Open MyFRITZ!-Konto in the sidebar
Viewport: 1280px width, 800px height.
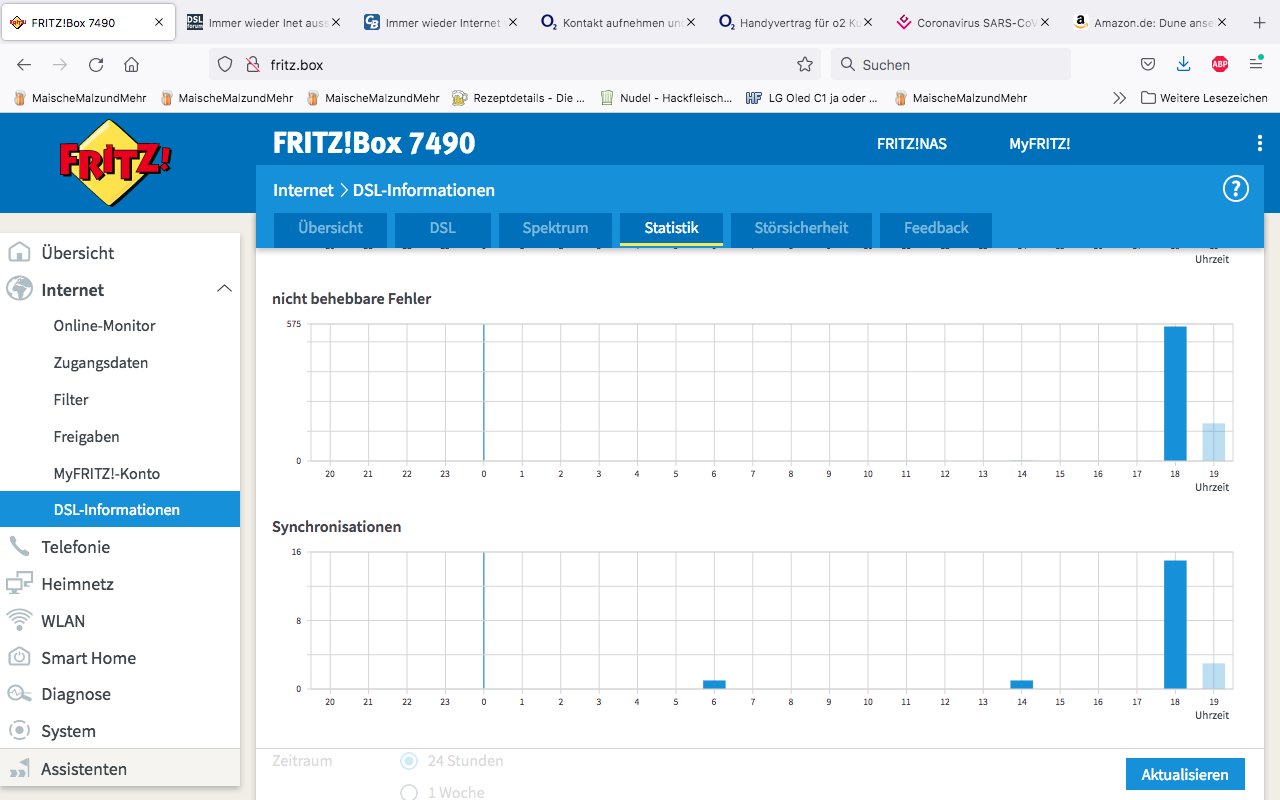pyautogui.click(x=107, y=474)
